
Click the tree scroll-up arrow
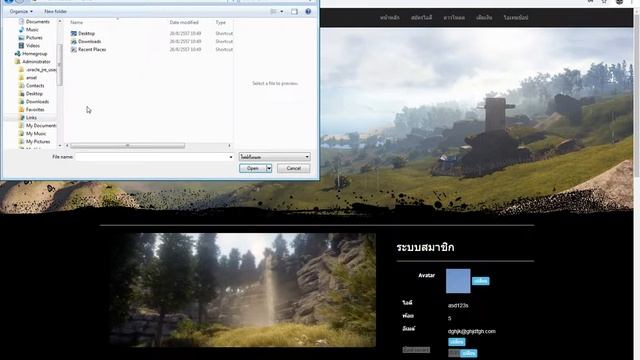point(60,21)
